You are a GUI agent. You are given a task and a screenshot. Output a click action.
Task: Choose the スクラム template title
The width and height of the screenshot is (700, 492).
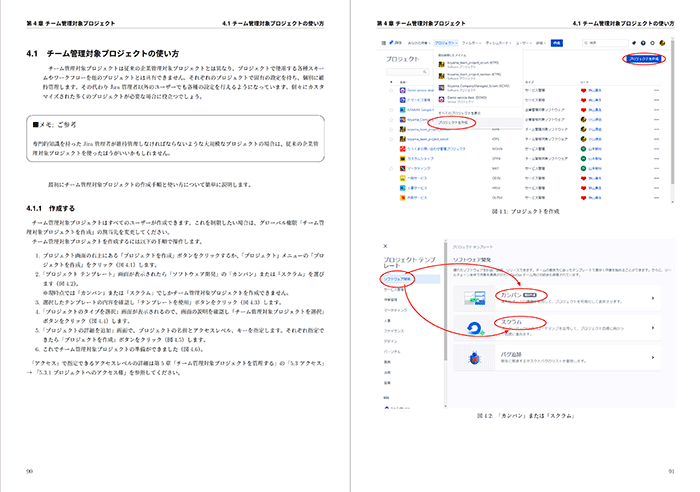point(511,322)
